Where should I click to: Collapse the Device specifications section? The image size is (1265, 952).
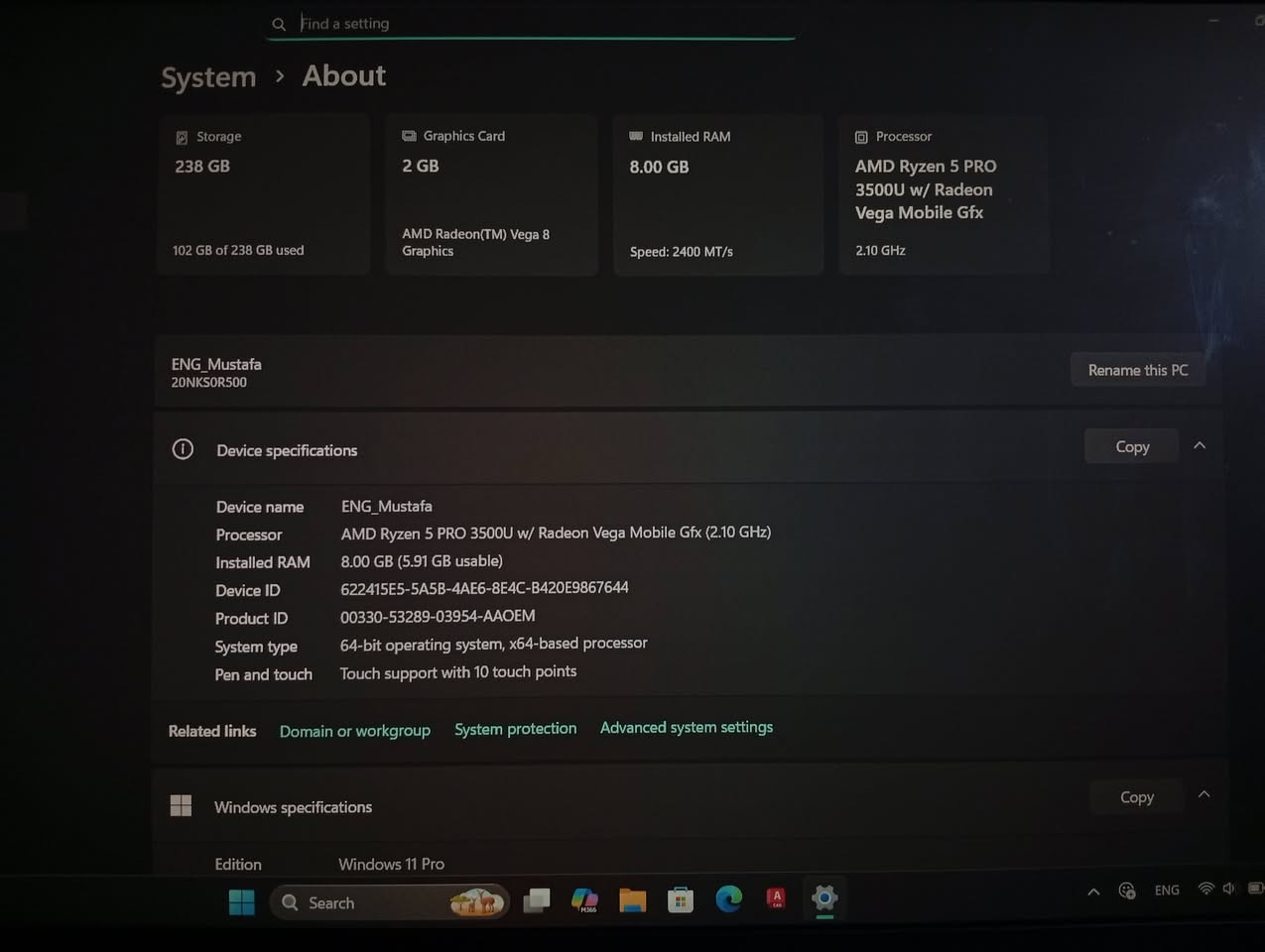click(1200, 445)
